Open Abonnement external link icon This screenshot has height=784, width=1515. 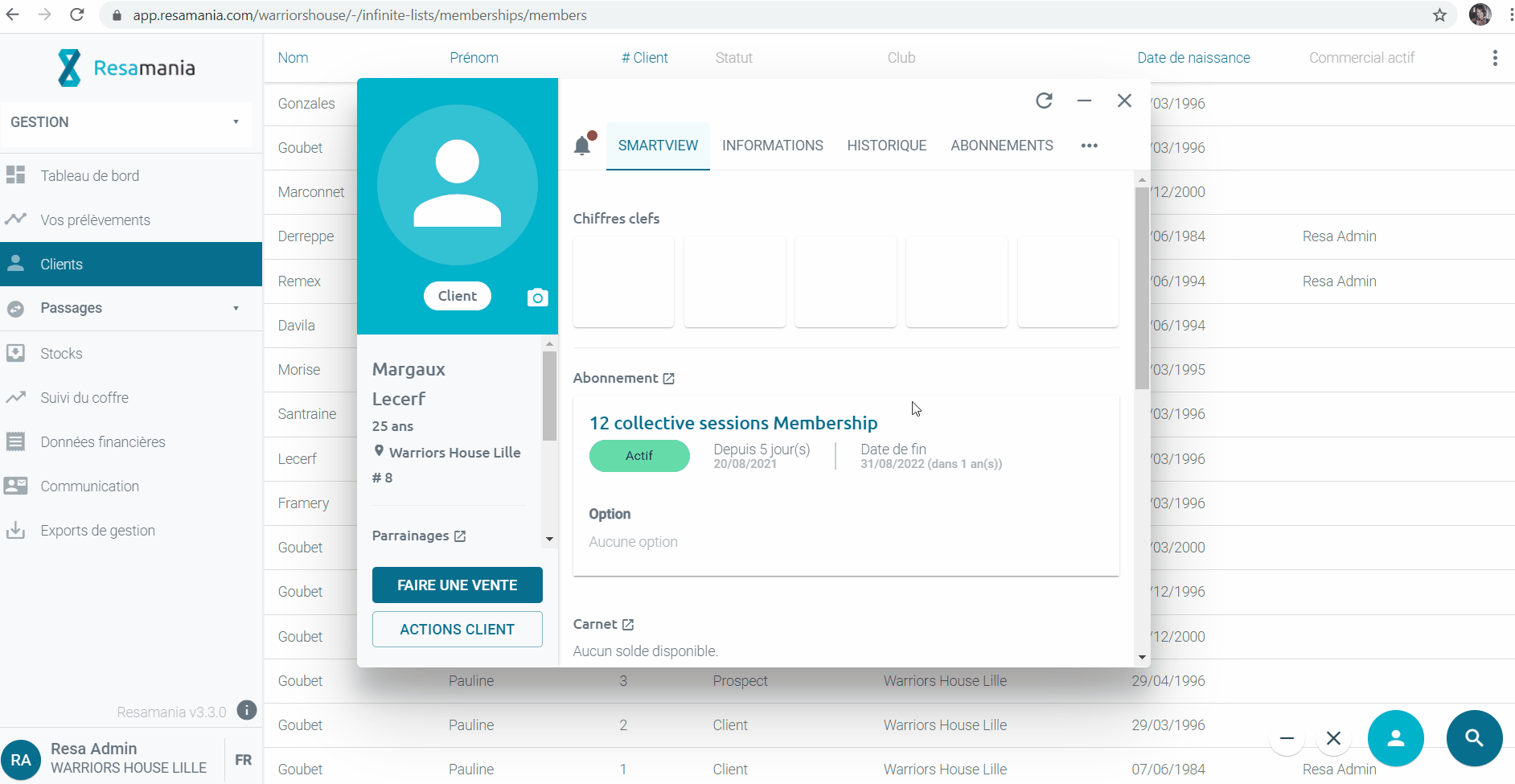coord(668,379)
